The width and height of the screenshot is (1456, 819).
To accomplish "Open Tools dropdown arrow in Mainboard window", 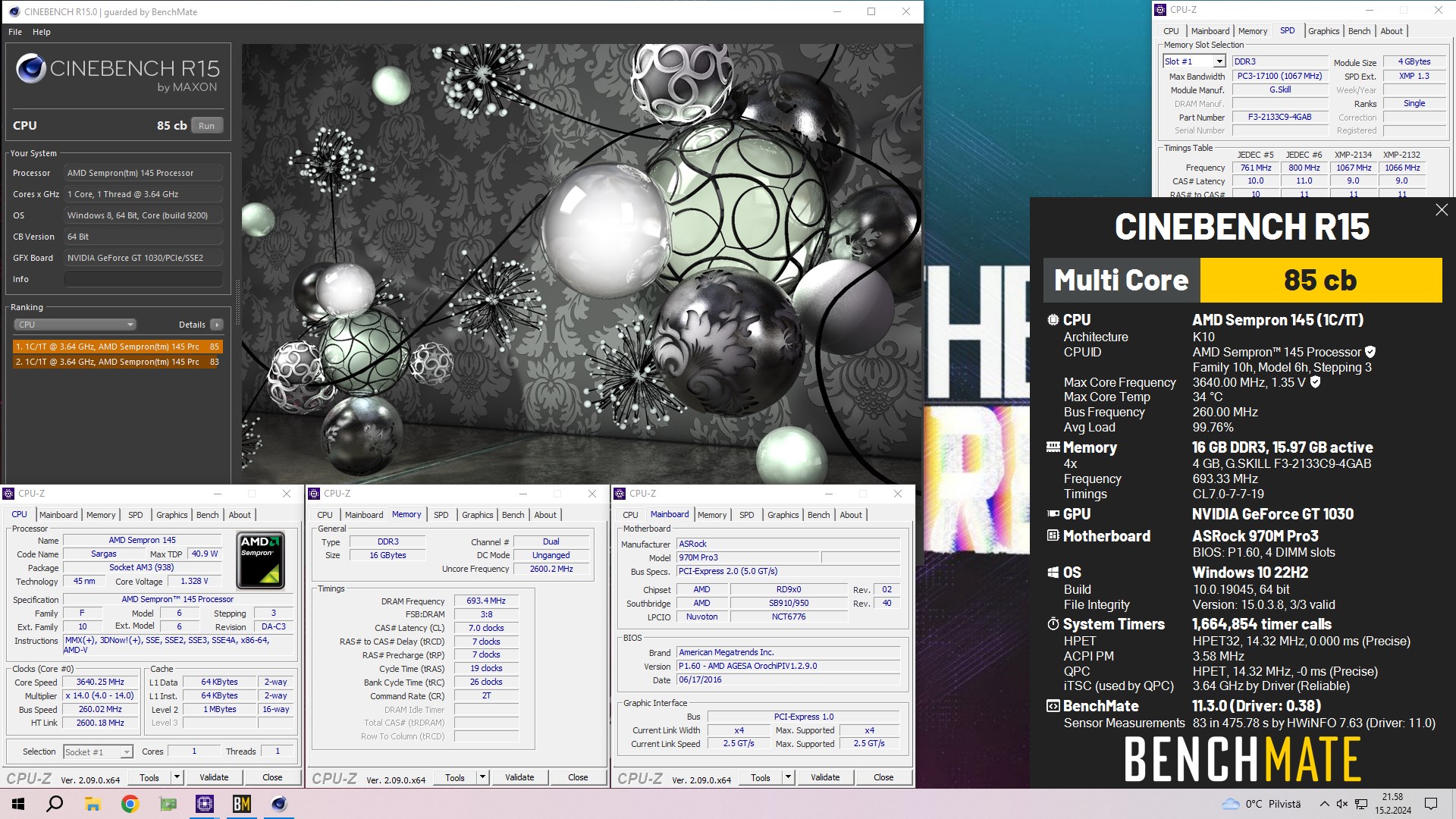I will (x=788, y=777).
